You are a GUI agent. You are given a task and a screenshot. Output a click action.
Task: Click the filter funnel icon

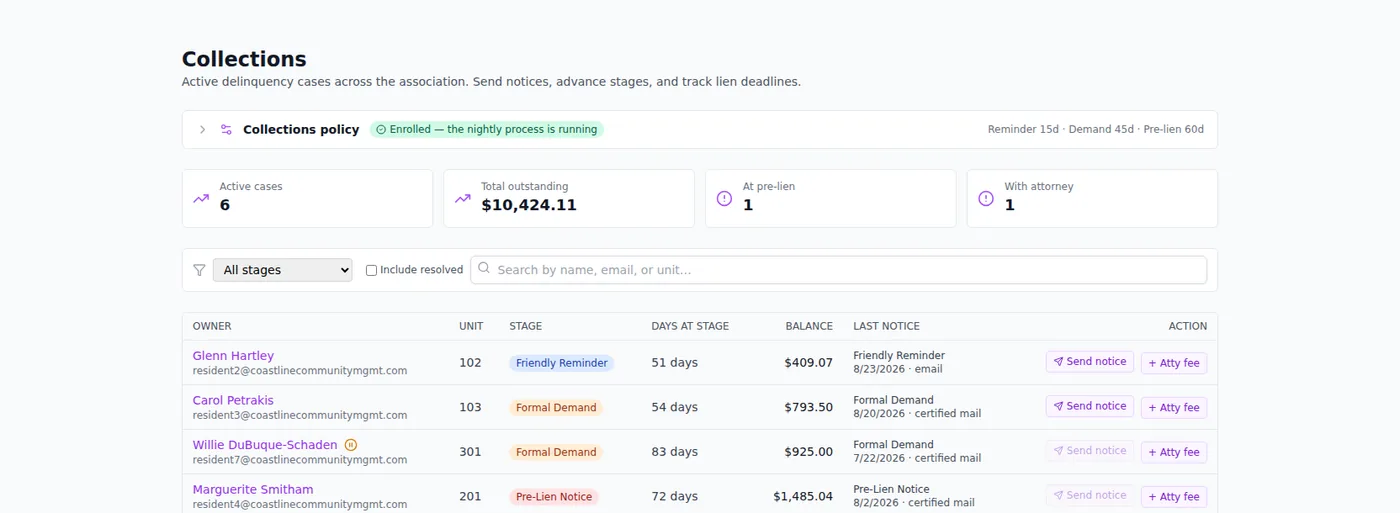click(199, 270)
